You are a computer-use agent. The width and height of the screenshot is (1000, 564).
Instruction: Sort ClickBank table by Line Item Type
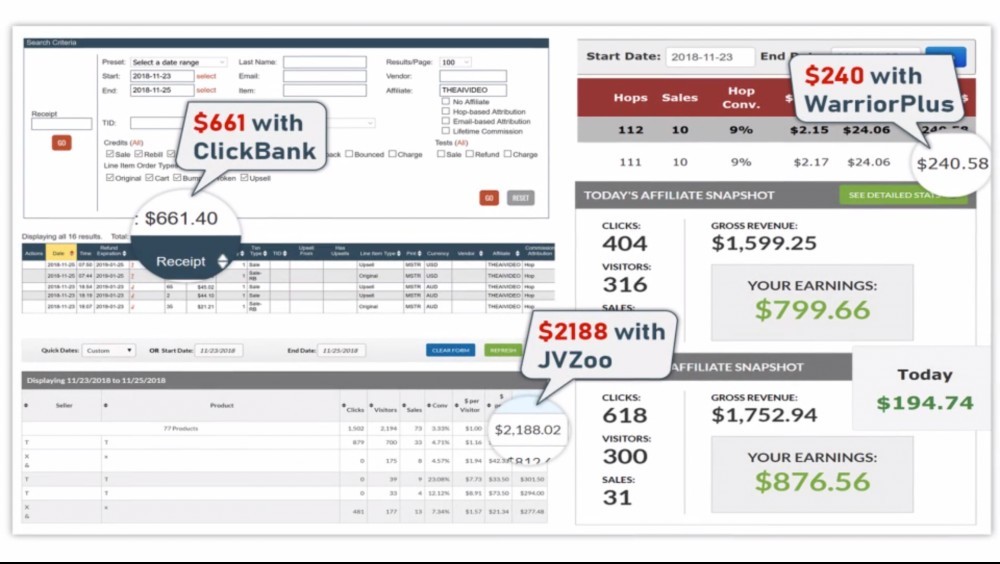381,253
